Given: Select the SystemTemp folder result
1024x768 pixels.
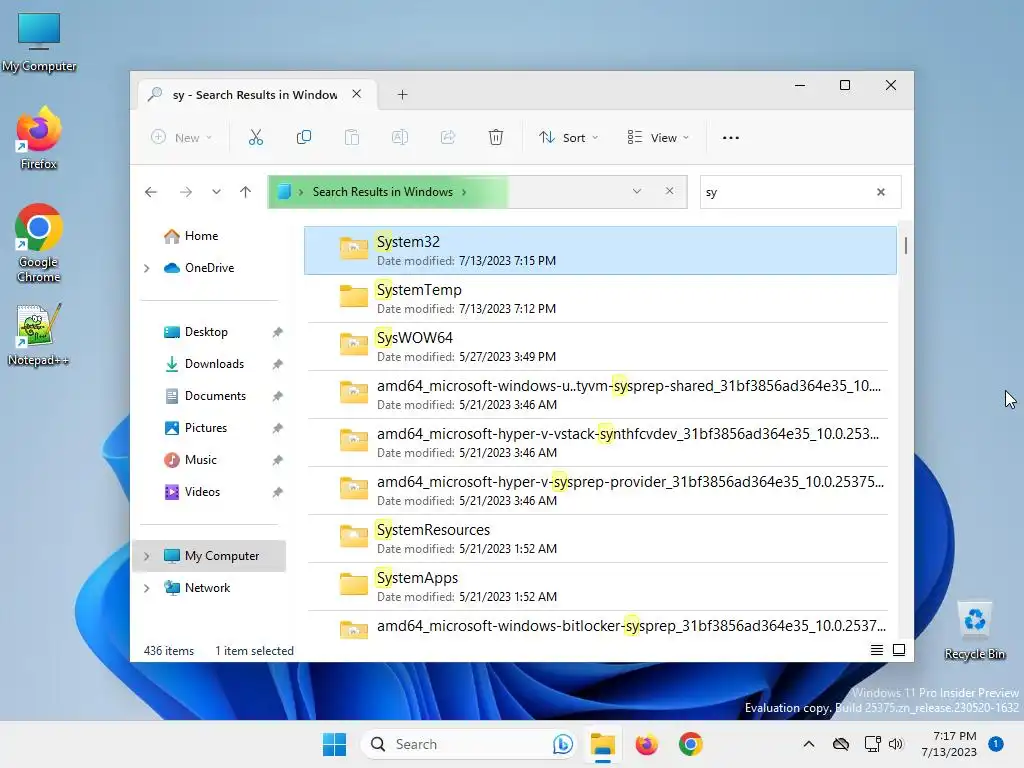Looking at the screenshot, I should click(x=600, y=298).
